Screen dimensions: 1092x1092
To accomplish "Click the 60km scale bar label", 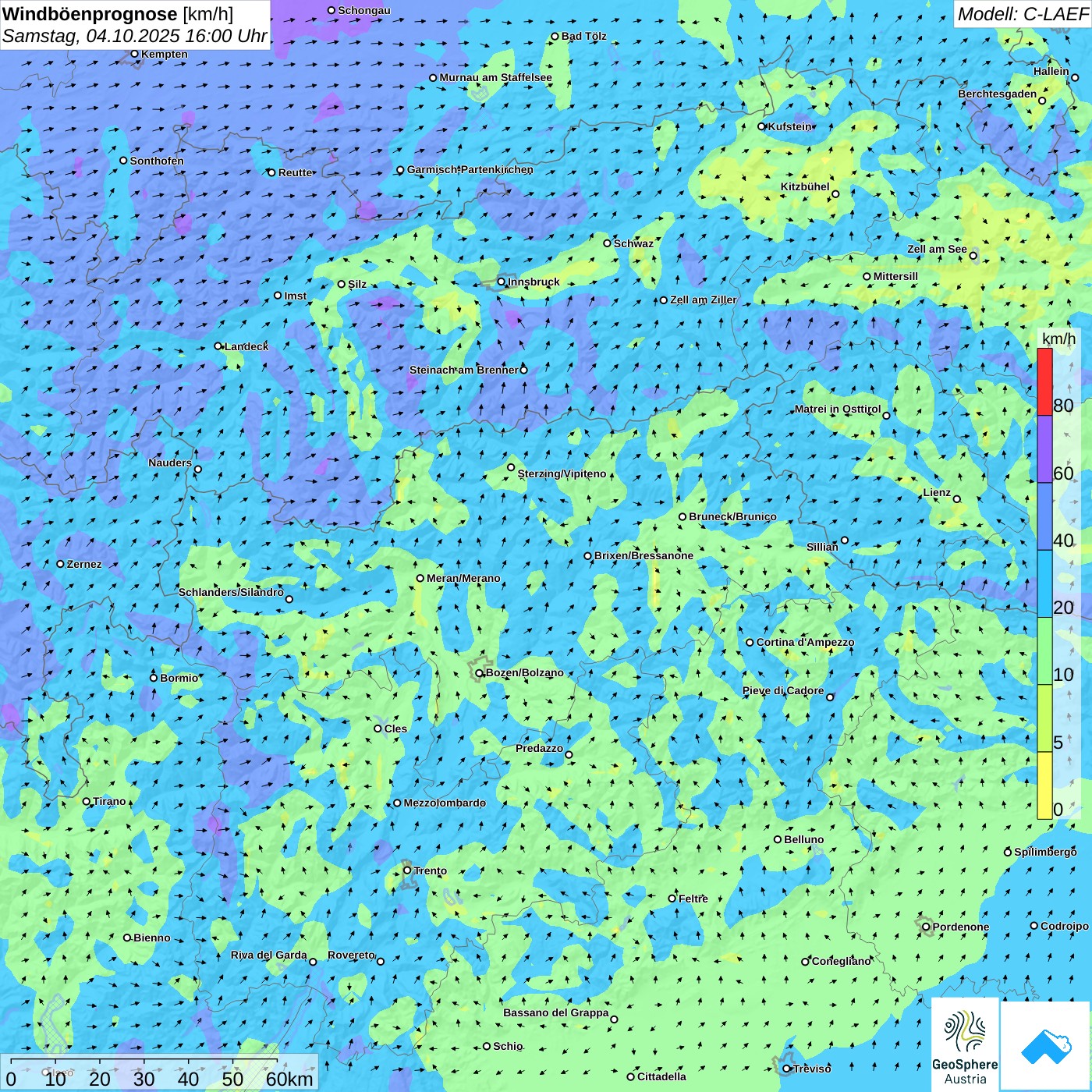I will (x=289, y=1079).
